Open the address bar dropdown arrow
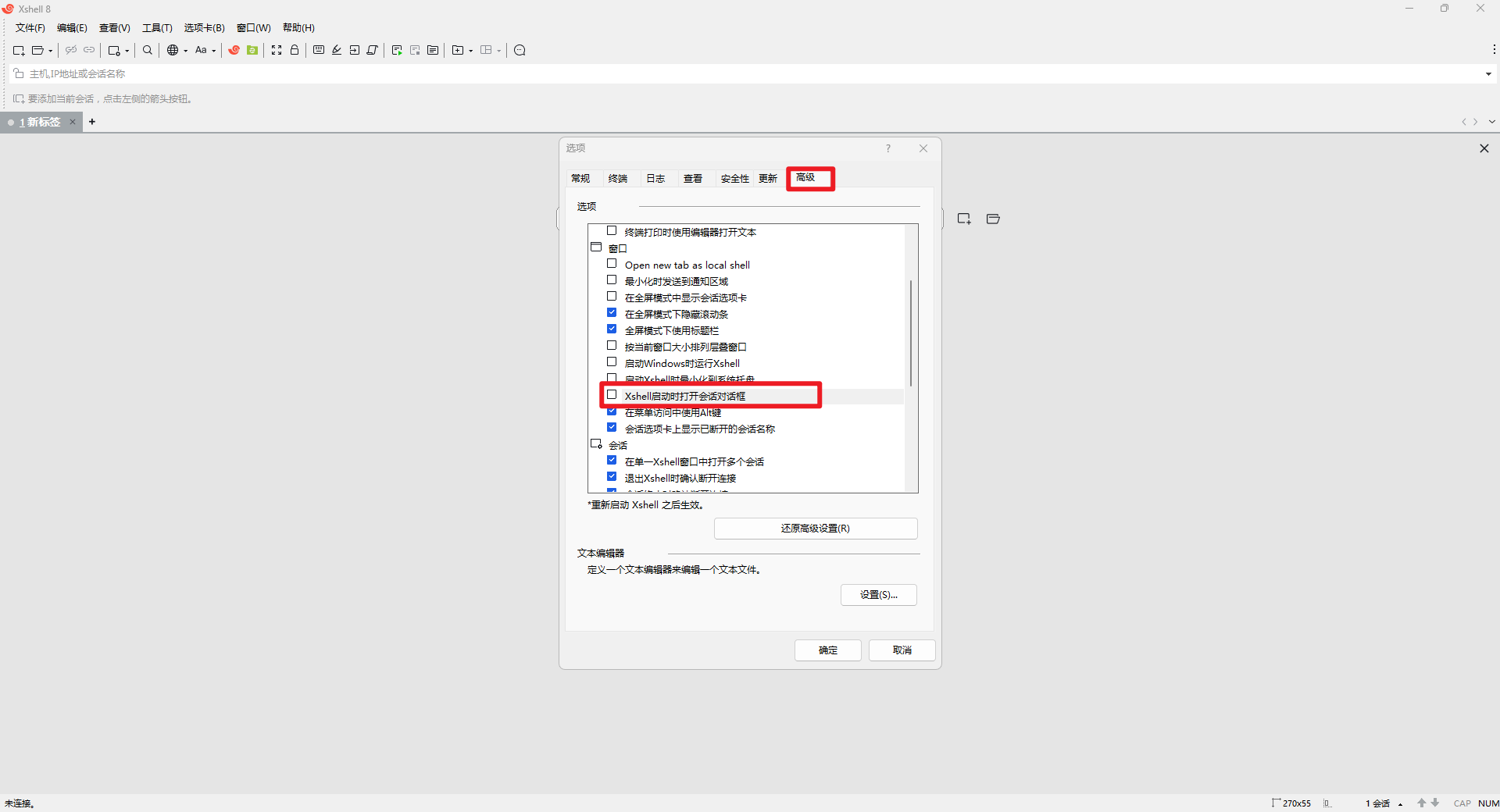This screenshot has height=812, width=1500. [1488, 74]
